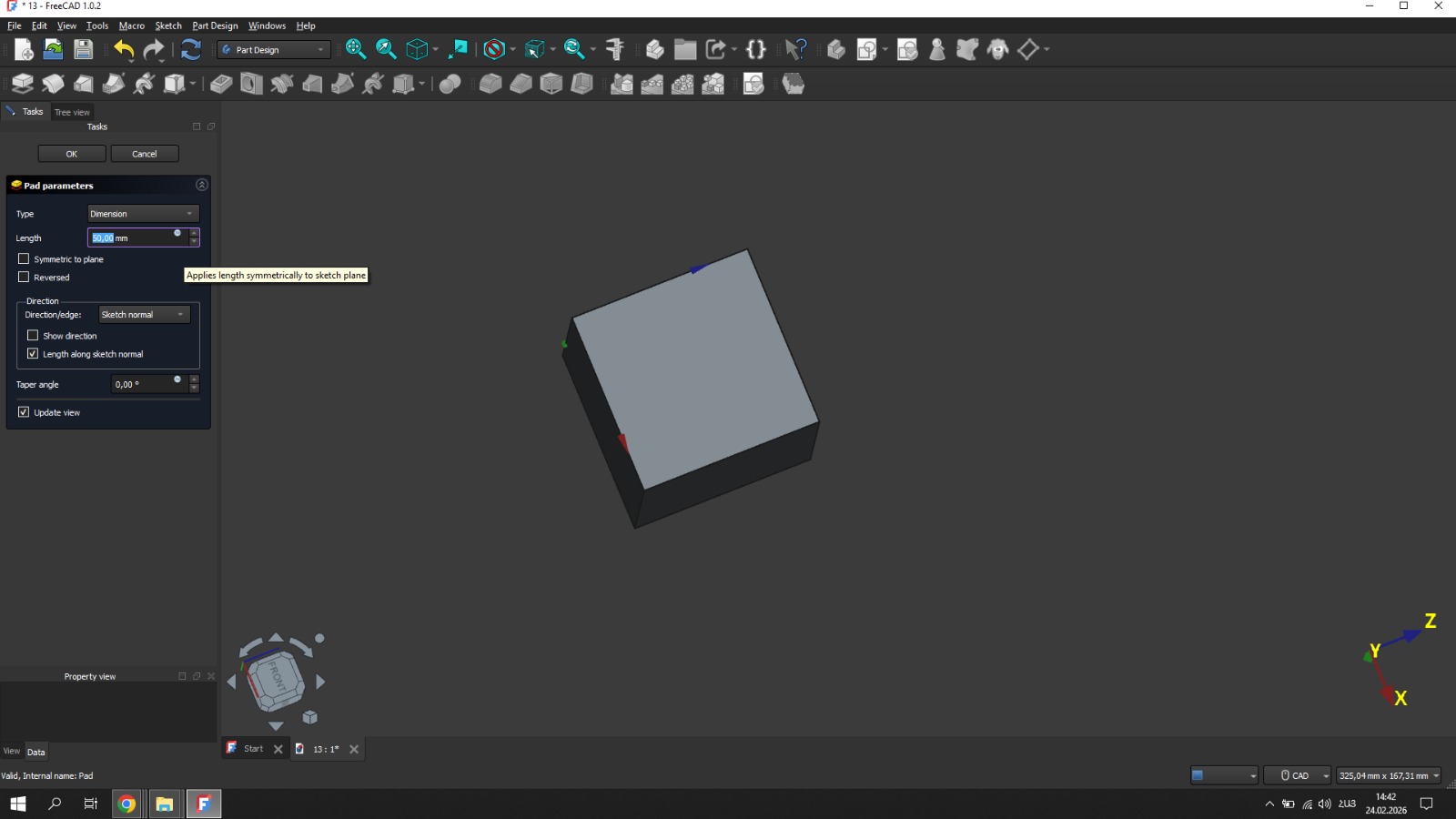
Task: Refresh and recompute the document
Action: click(191, 49)
